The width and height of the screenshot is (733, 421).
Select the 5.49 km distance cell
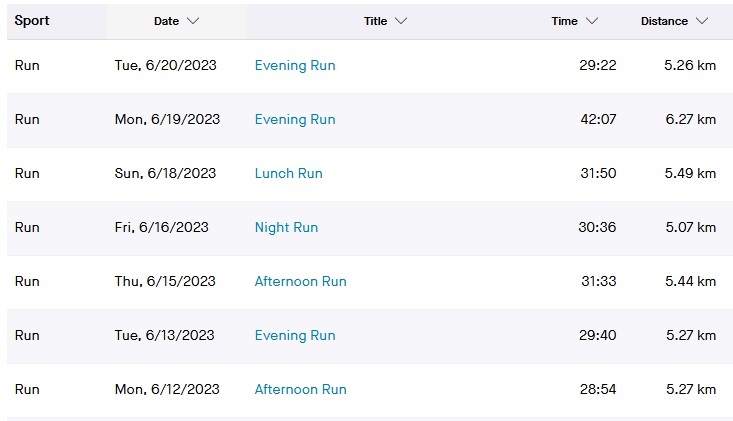(x=690, y=173)
